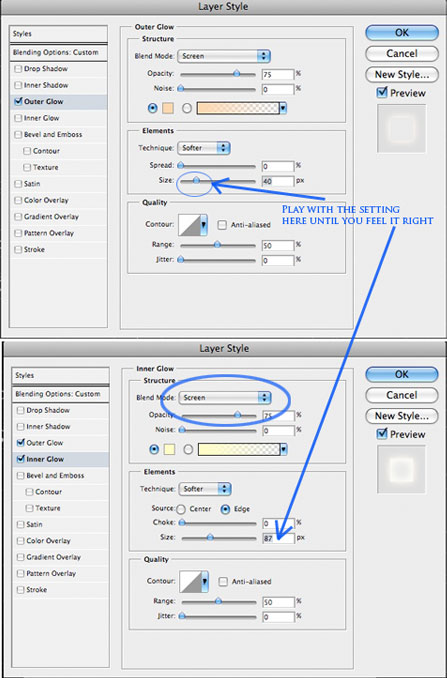
Task: Open the yellow-to-transparent gradient bar
Action: click(x=239, y=450)
